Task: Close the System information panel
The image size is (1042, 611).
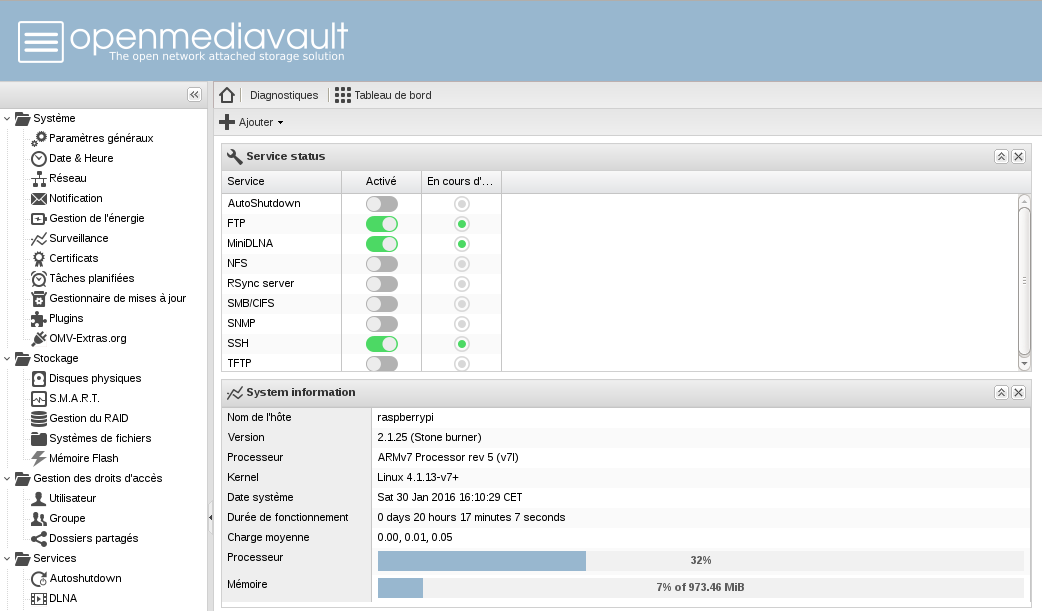Action: pyautogui.click(x=1018, y=392)
